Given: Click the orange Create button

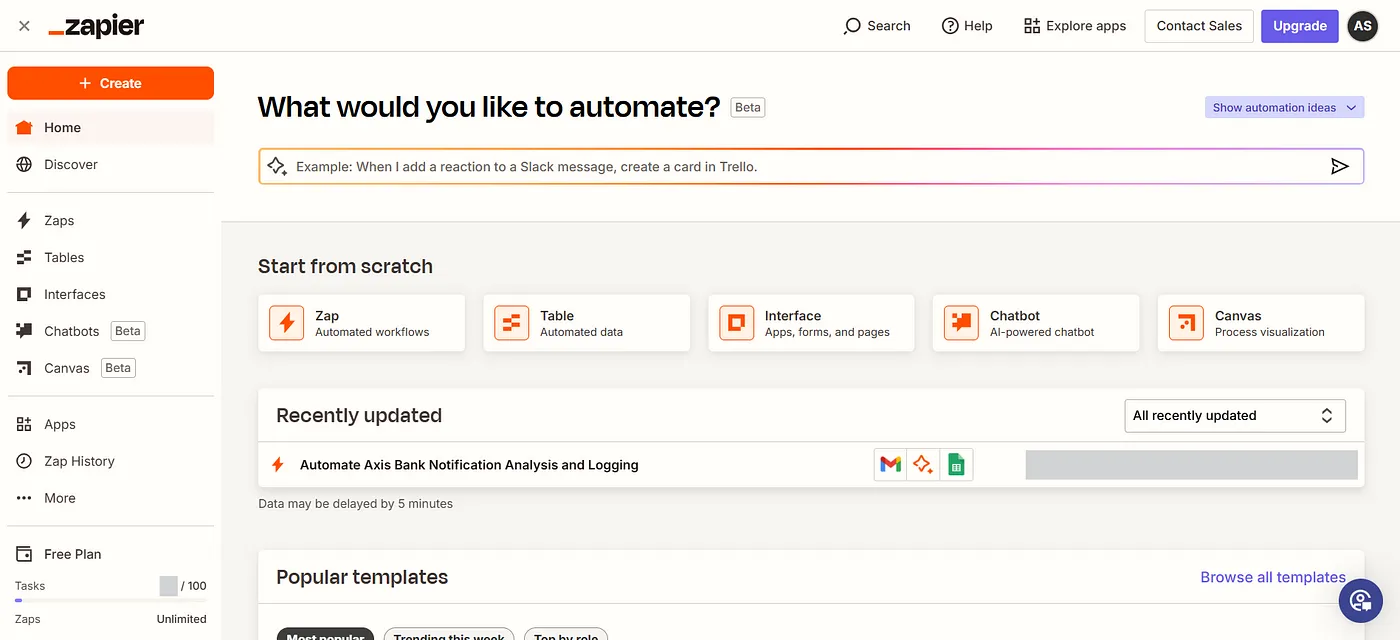Looking at the screenshot, I should [x=110, y=83].
